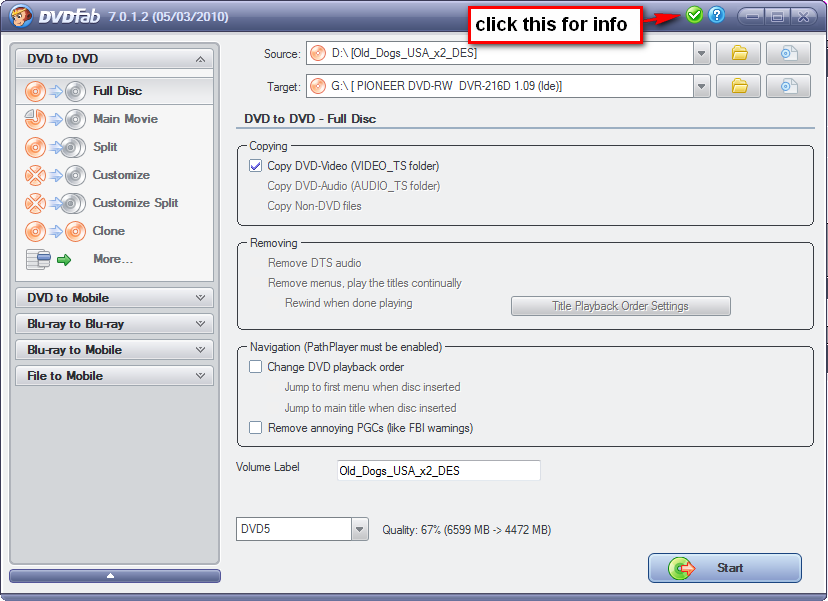Viewport: 828px width, 601px height.
Task: Browse target folder with folder icon
Action: pyautogui.click(x=738, y=86)
